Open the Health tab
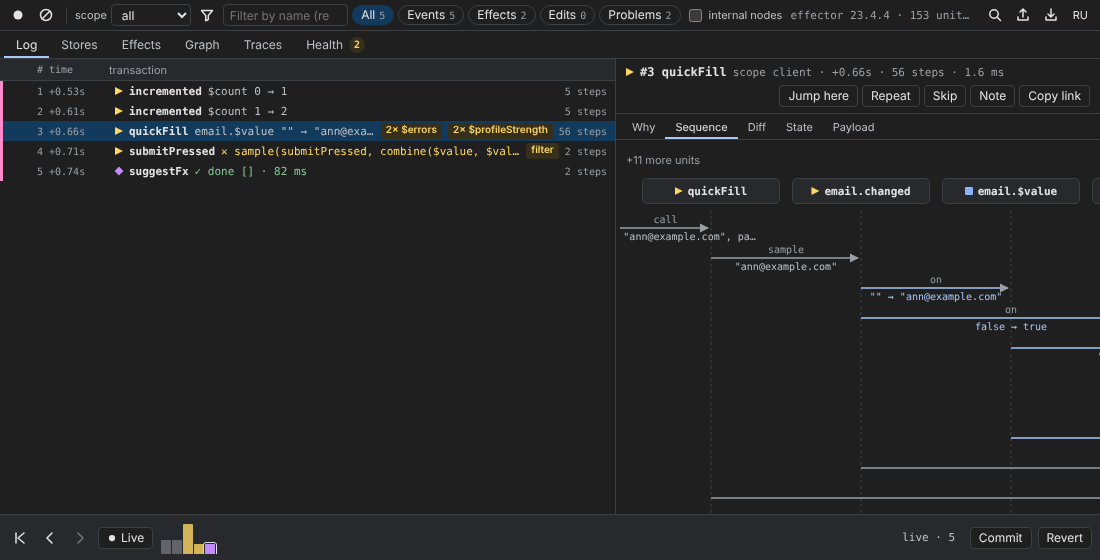This screenshot has height=560, width=1100. [334, 44]
